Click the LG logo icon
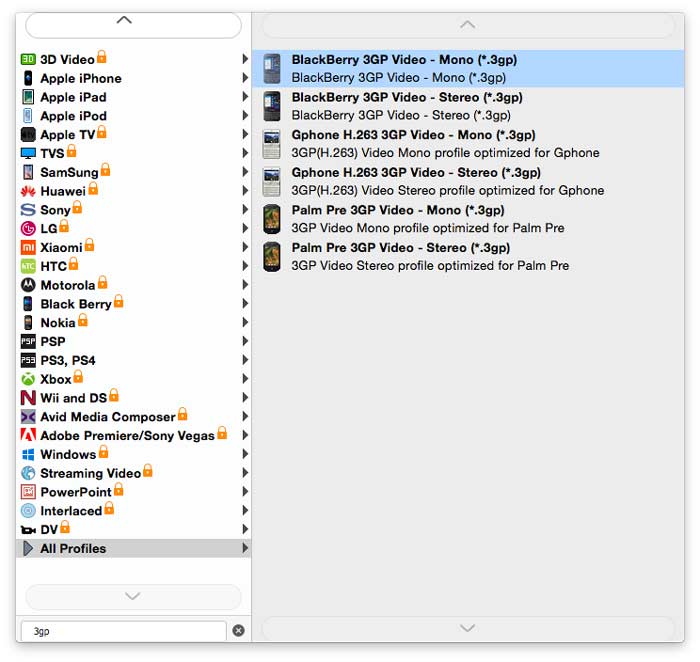The width and height of the screenshot is (700, 662). click(x=28, y=229)
